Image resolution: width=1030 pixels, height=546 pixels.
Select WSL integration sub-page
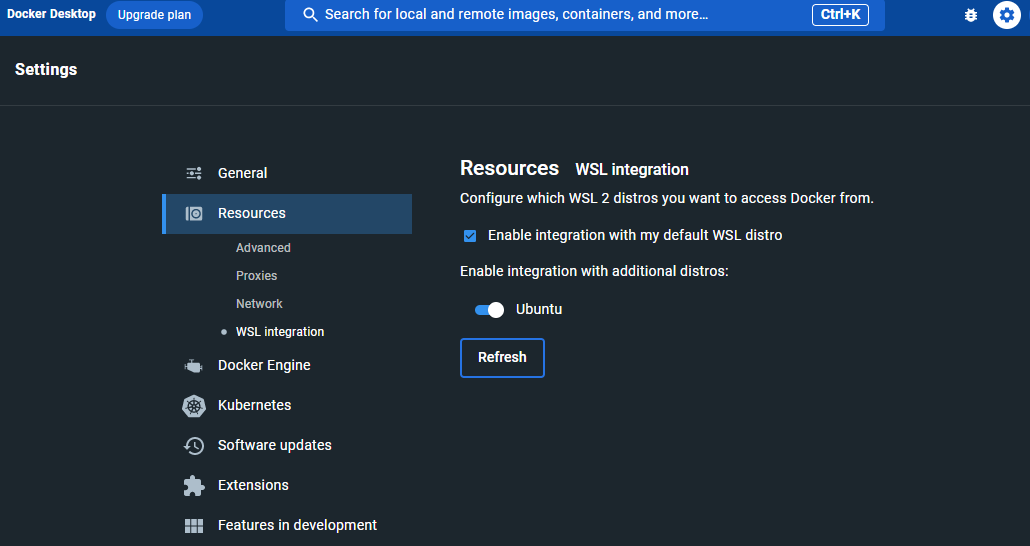pyautogui.click(x=280, y=332)
